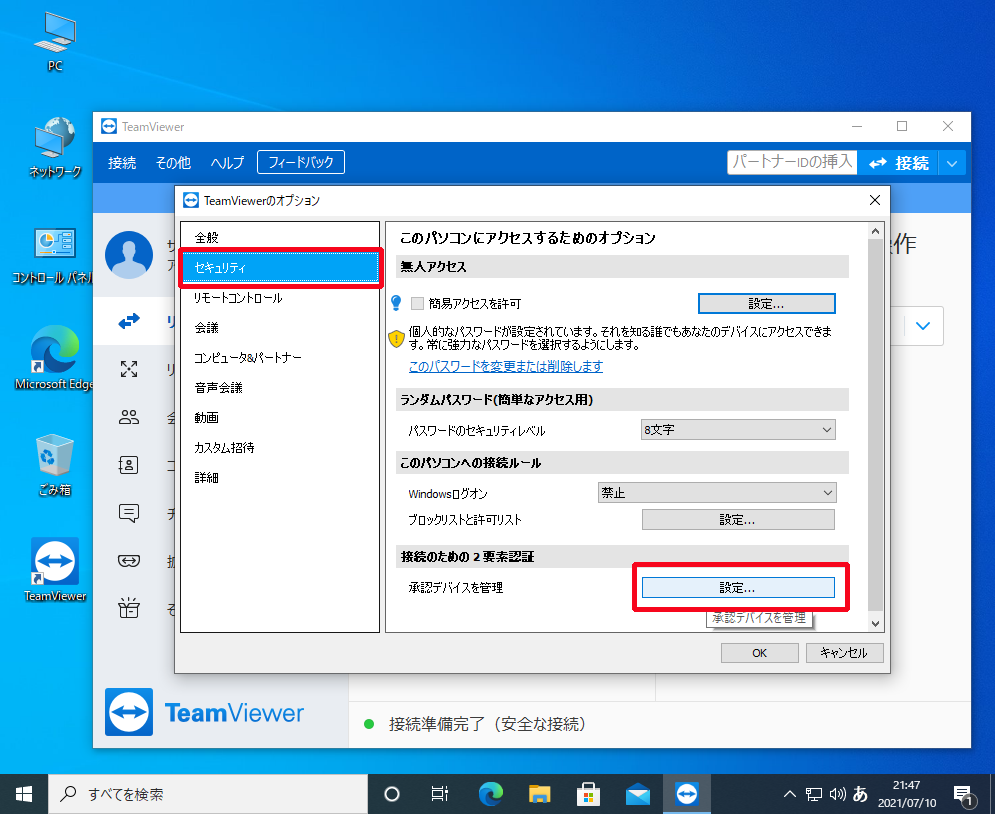Open the Mail app from taskbar
The width and height of the screenshot is (995, 814).
tap(637, 794)
